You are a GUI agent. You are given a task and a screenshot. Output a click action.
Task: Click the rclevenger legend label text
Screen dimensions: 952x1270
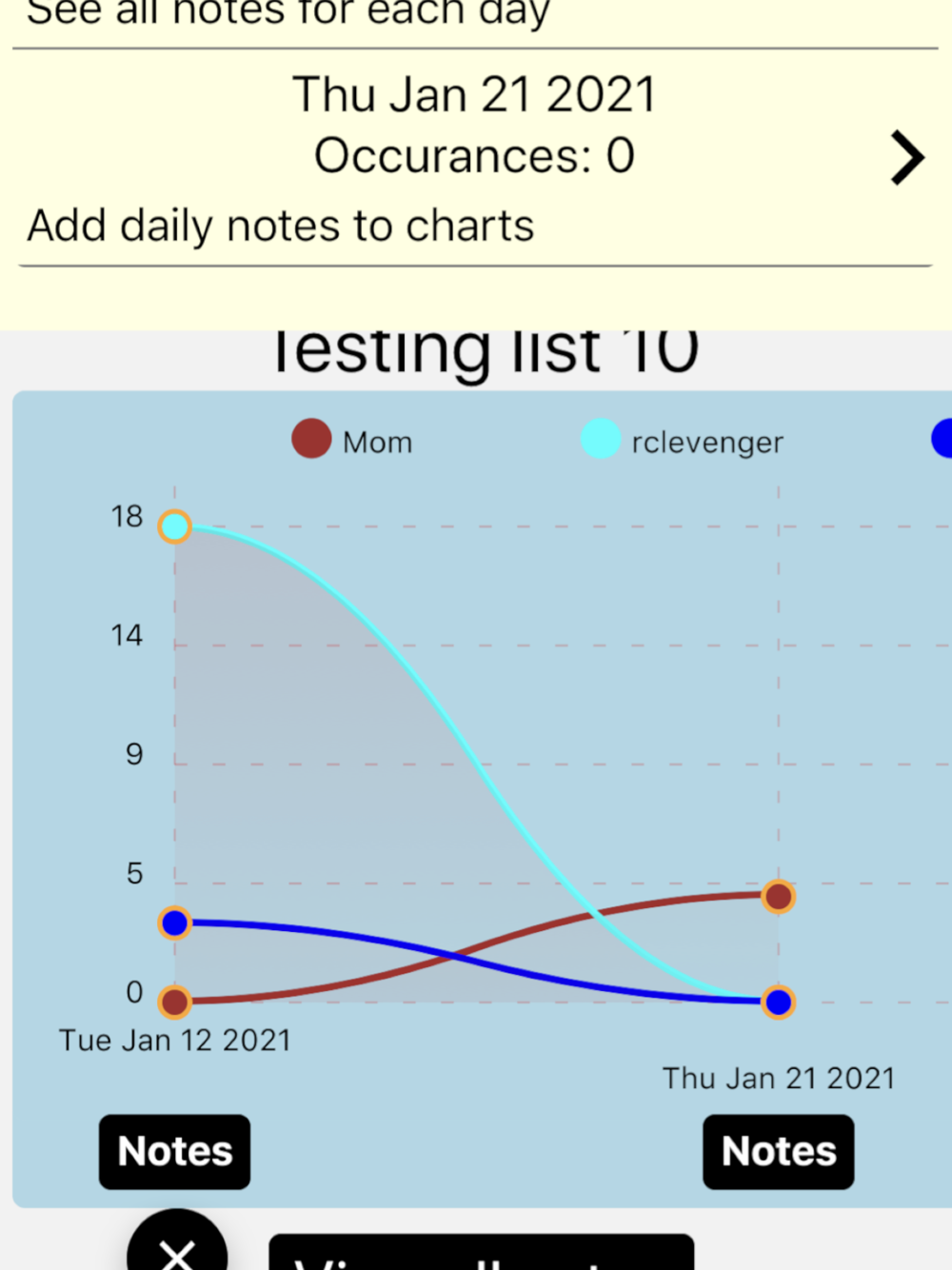point(707,443)
